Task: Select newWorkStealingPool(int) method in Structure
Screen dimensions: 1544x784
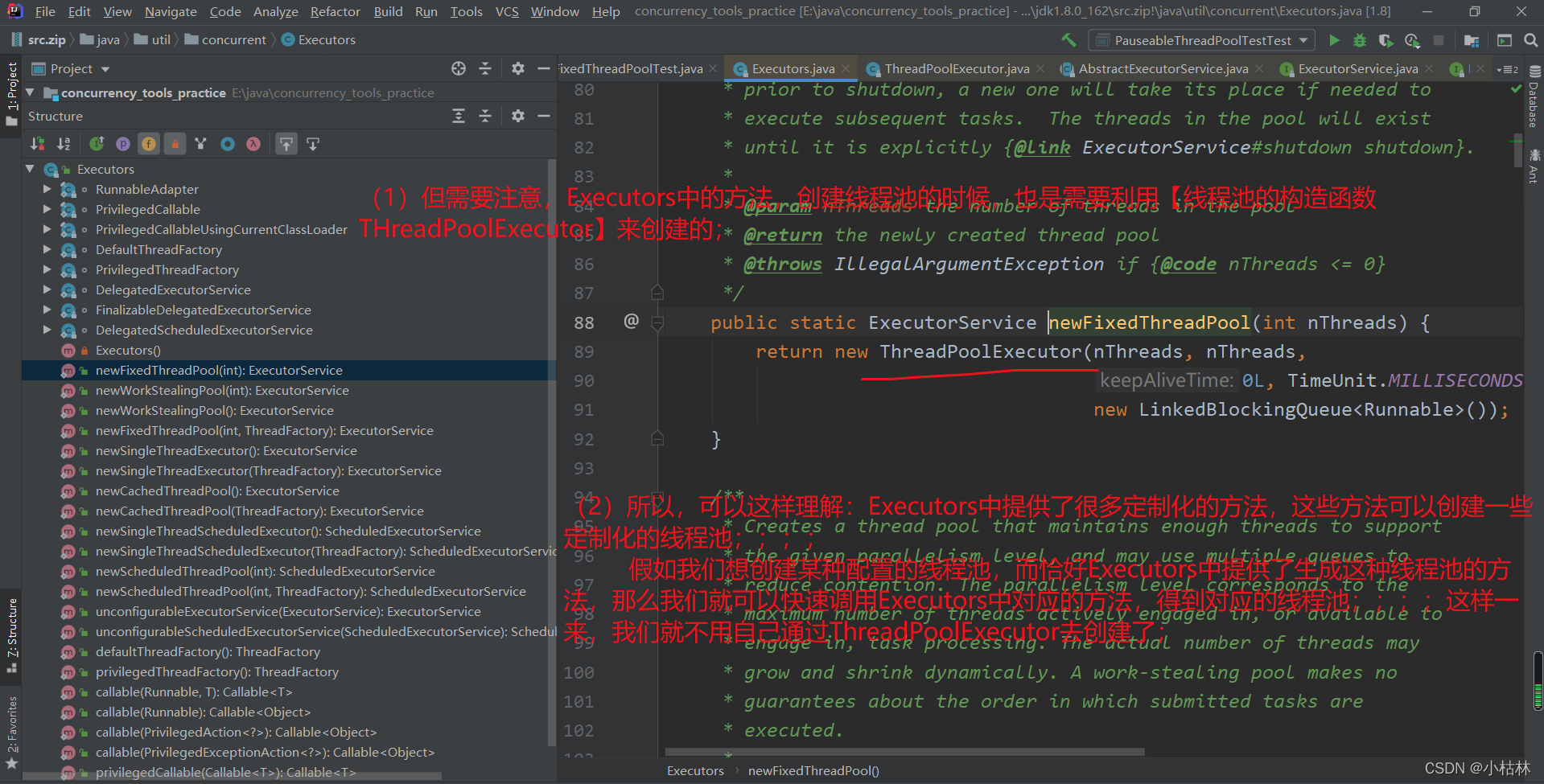Action: (x=222, y=390)
